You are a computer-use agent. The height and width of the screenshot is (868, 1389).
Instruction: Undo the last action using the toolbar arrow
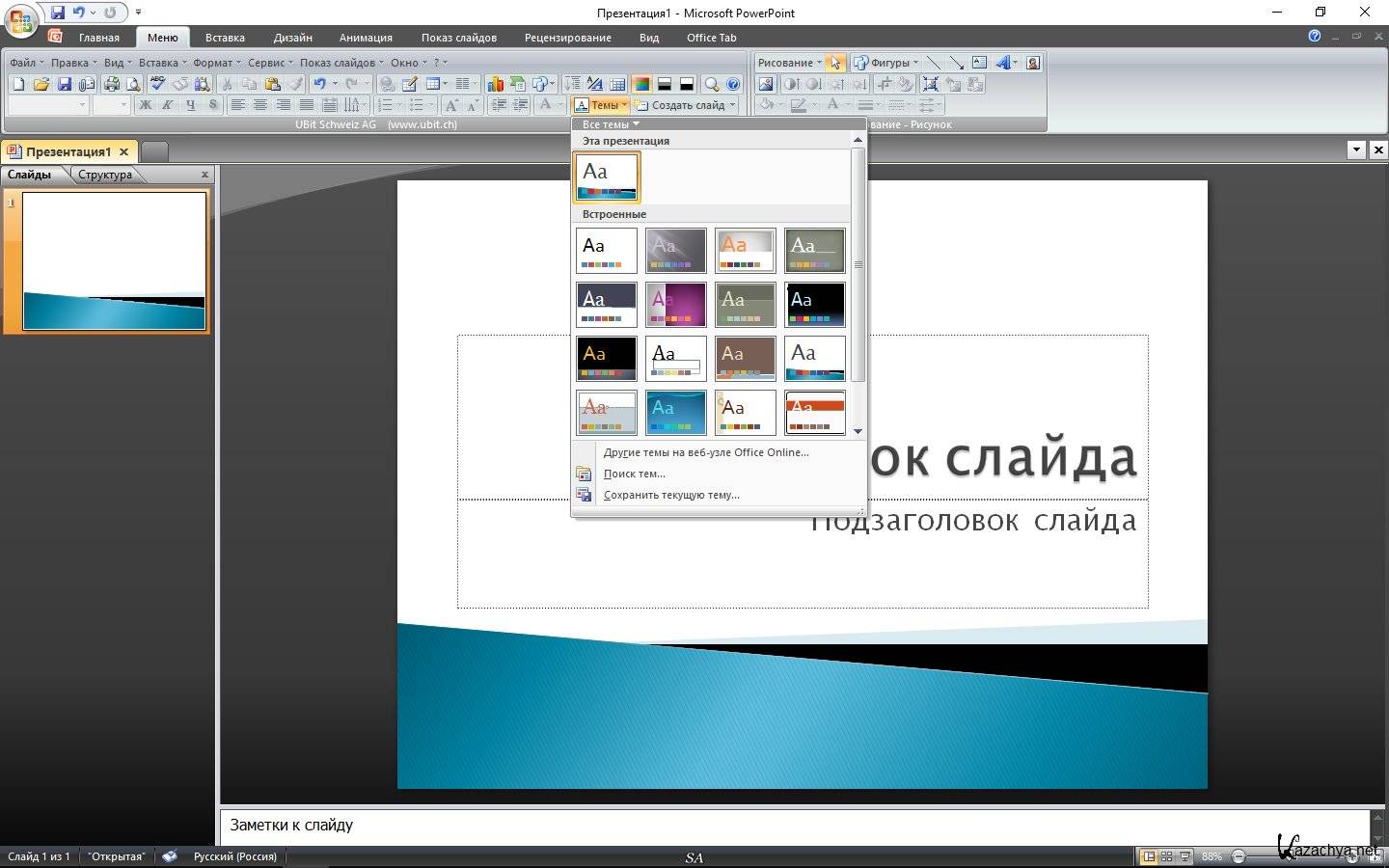[x=319, y=85]
